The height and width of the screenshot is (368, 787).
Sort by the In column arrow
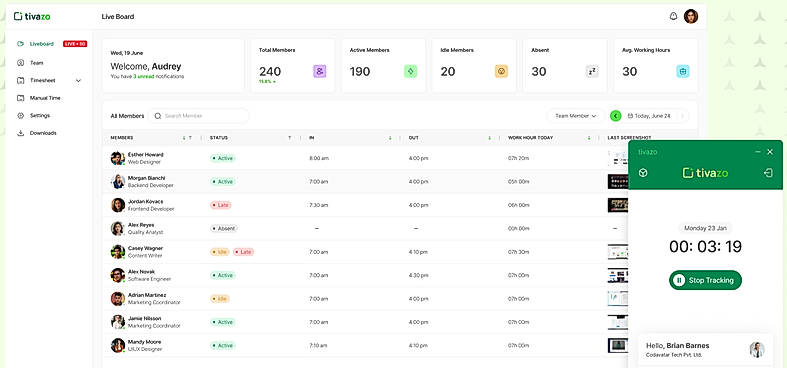coord(390,138)
